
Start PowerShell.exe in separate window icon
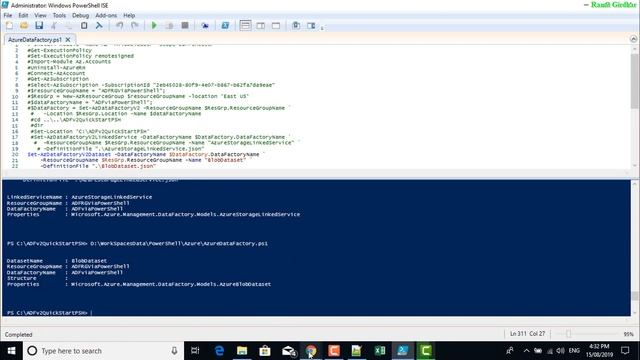tap(225, 25)
